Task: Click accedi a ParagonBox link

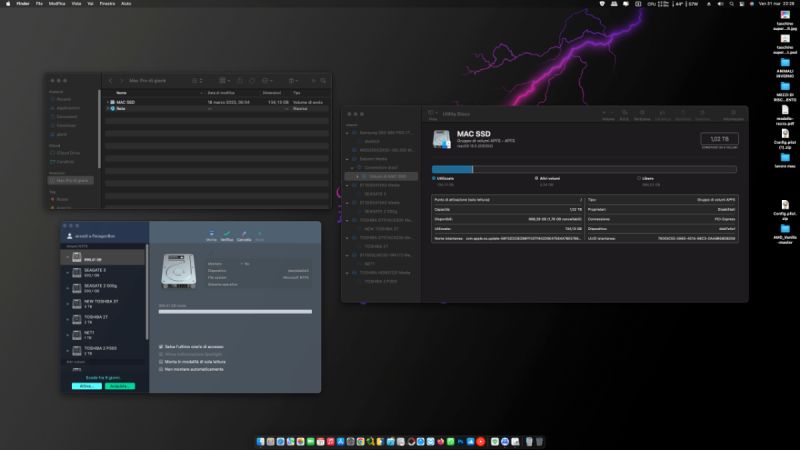Action: point(95,236)
